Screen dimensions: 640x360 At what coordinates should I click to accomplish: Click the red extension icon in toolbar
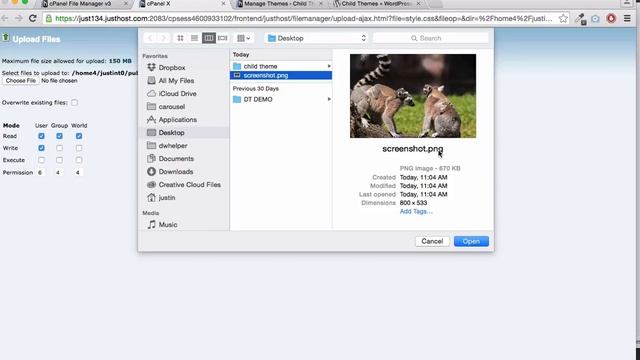pyautogui.click(x=611, y=18)
